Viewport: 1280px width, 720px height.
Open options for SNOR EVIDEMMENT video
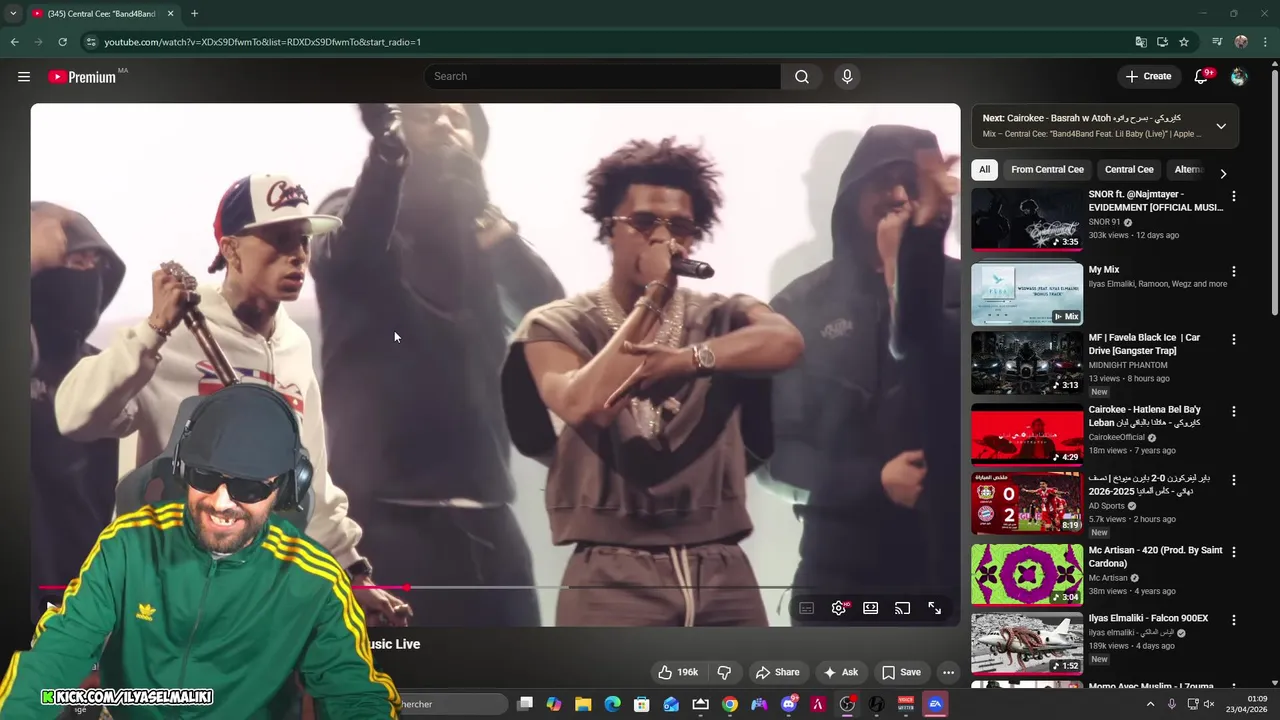pos(1233,197)
